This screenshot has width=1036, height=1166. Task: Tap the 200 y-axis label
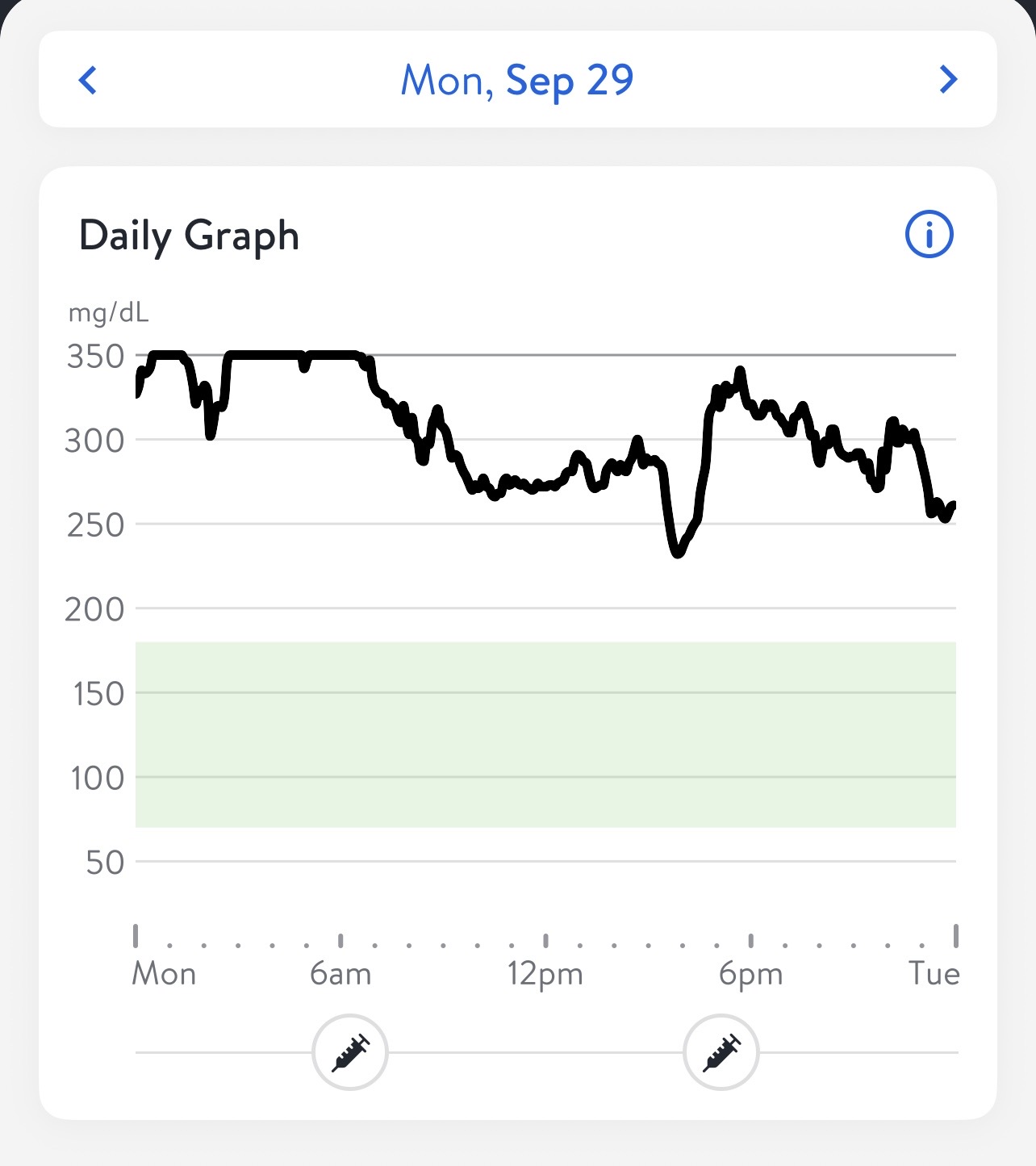pyautogui.click(x=95, y=609)
